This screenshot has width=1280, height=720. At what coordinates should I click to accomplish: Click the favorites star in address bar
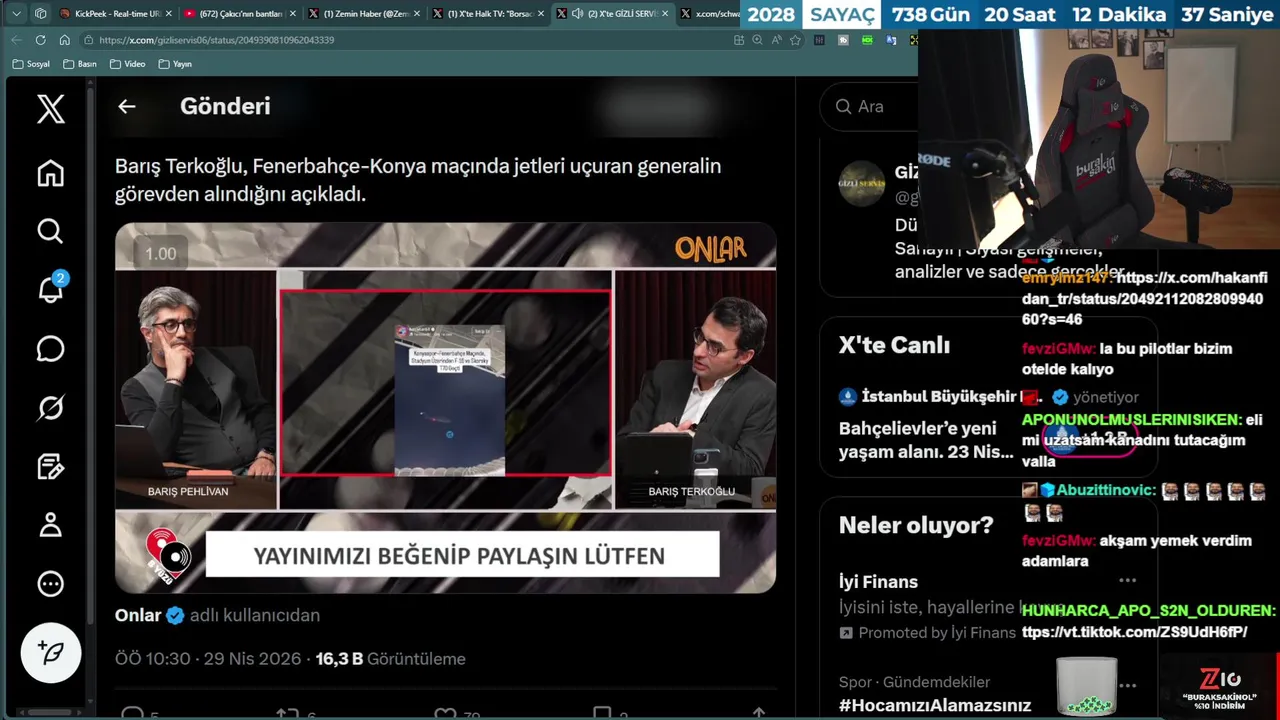point(795,40)
